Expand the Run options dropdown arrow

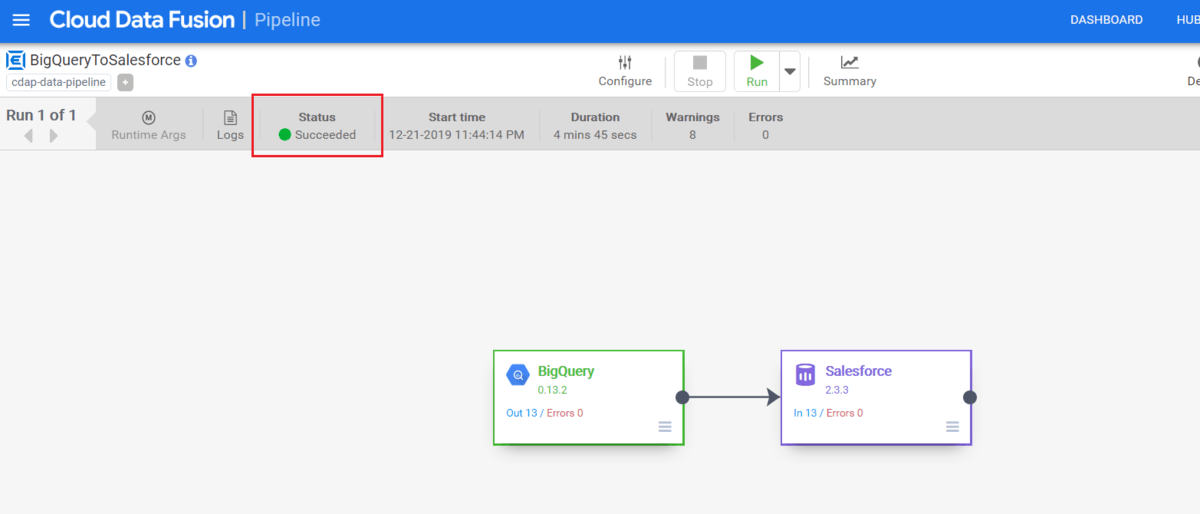(790, 72)
